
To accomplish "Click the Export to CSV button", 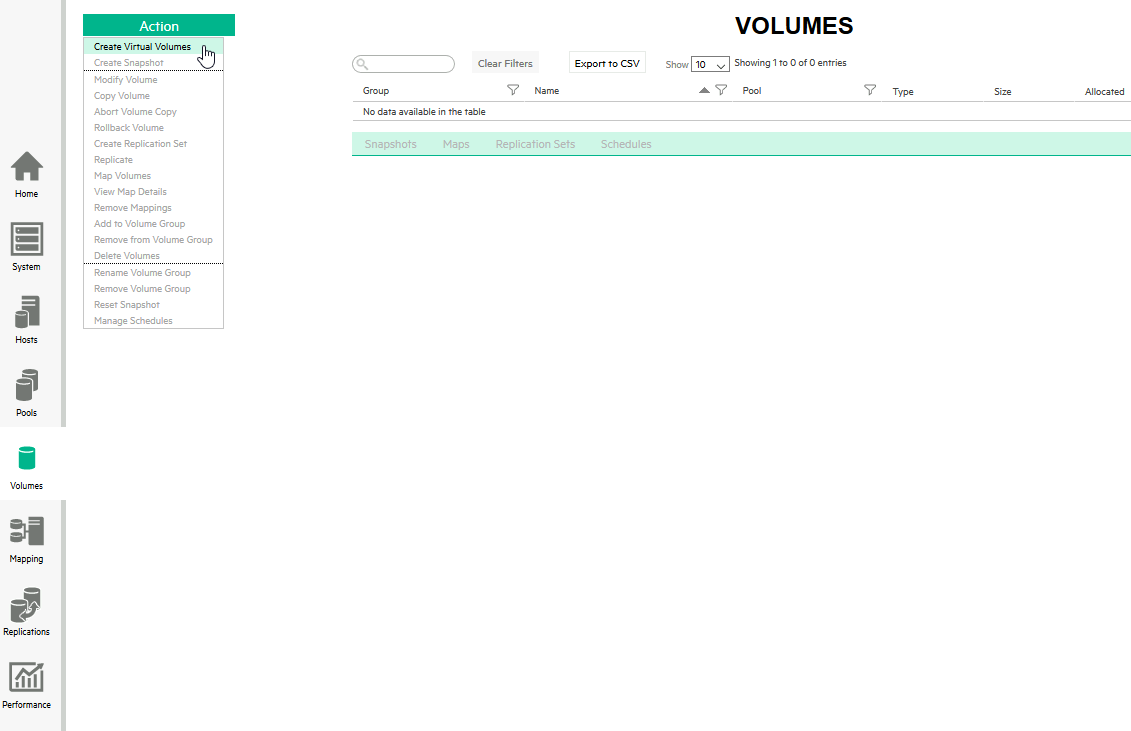I will click(607, 63).
